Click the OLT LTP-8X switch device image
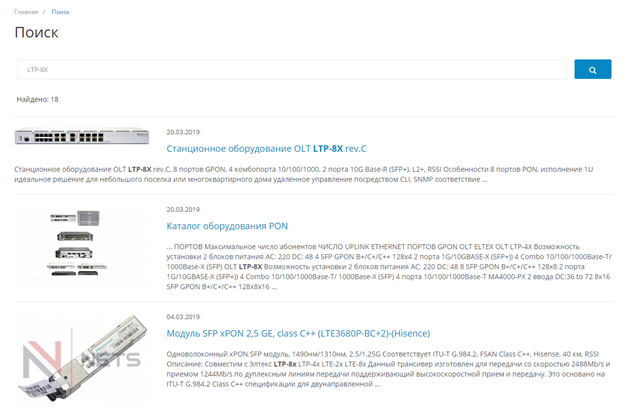 coord(82,136)
